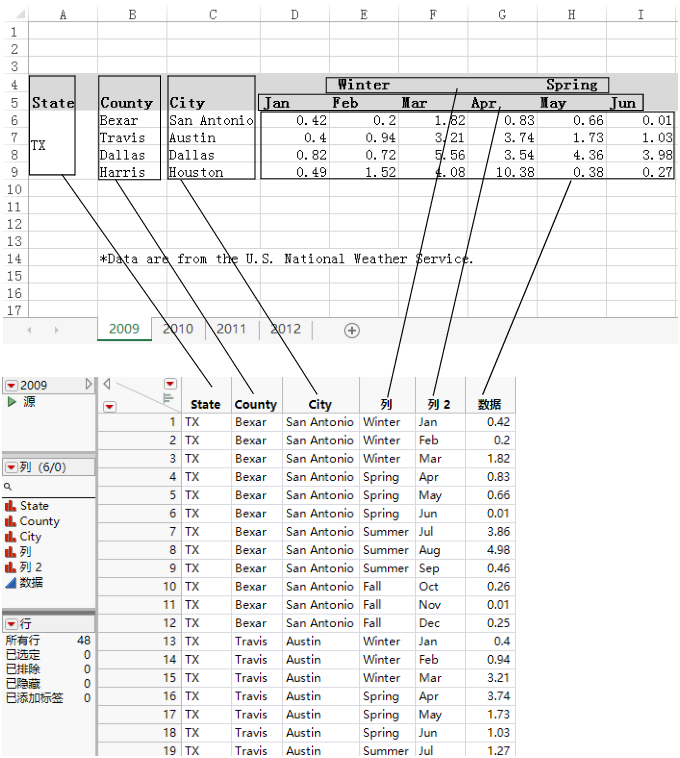Click the 列 column header in data table
The height and width of the screenshot is (758, 680).
tap(386, 405)
